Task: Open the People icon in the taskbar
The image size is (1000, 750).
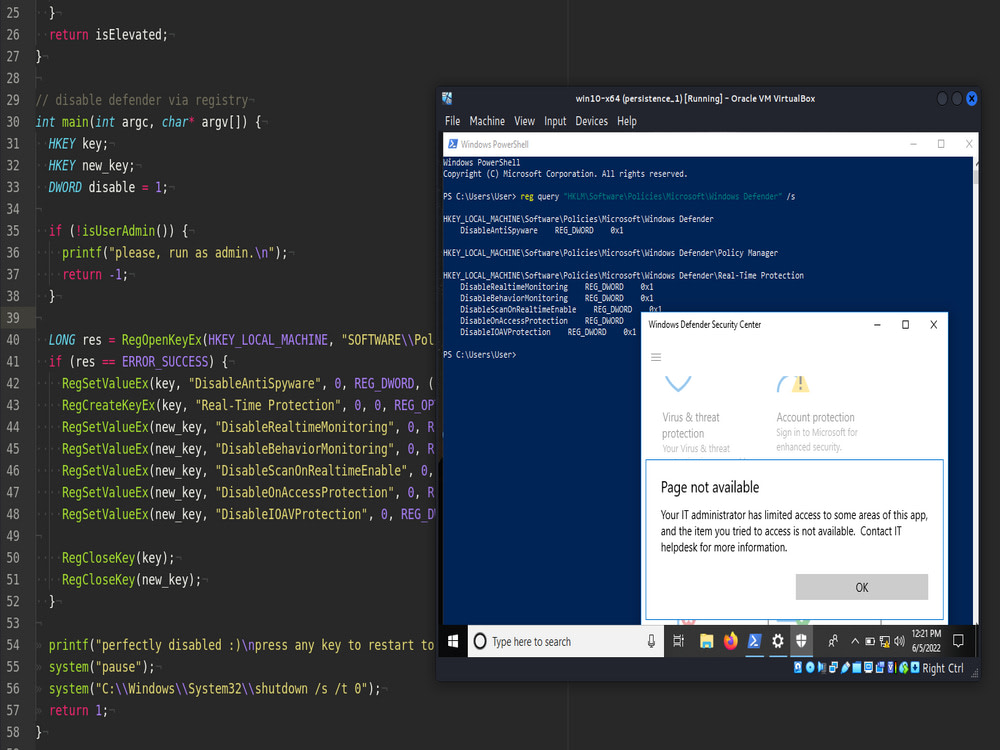Action: [x=833, y=642]
